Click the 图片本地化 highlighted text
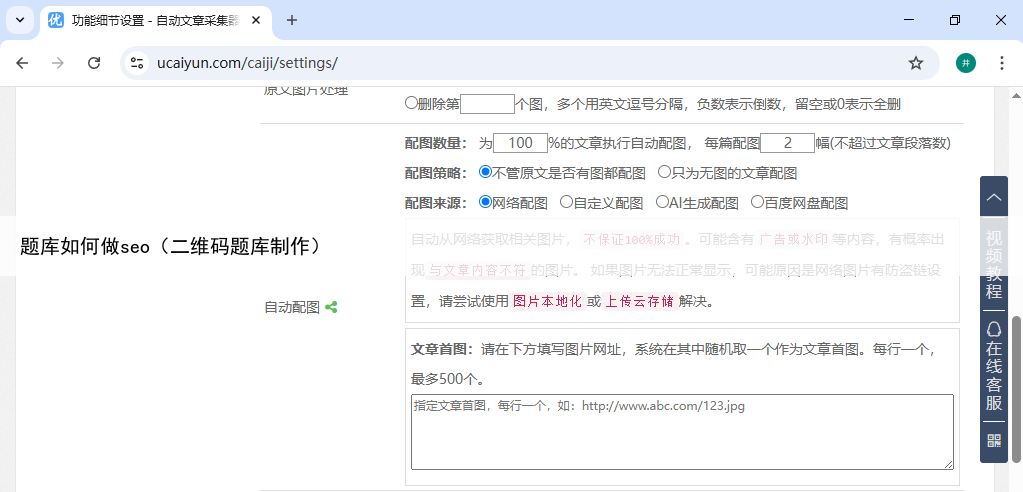 (x=547, y=301)
